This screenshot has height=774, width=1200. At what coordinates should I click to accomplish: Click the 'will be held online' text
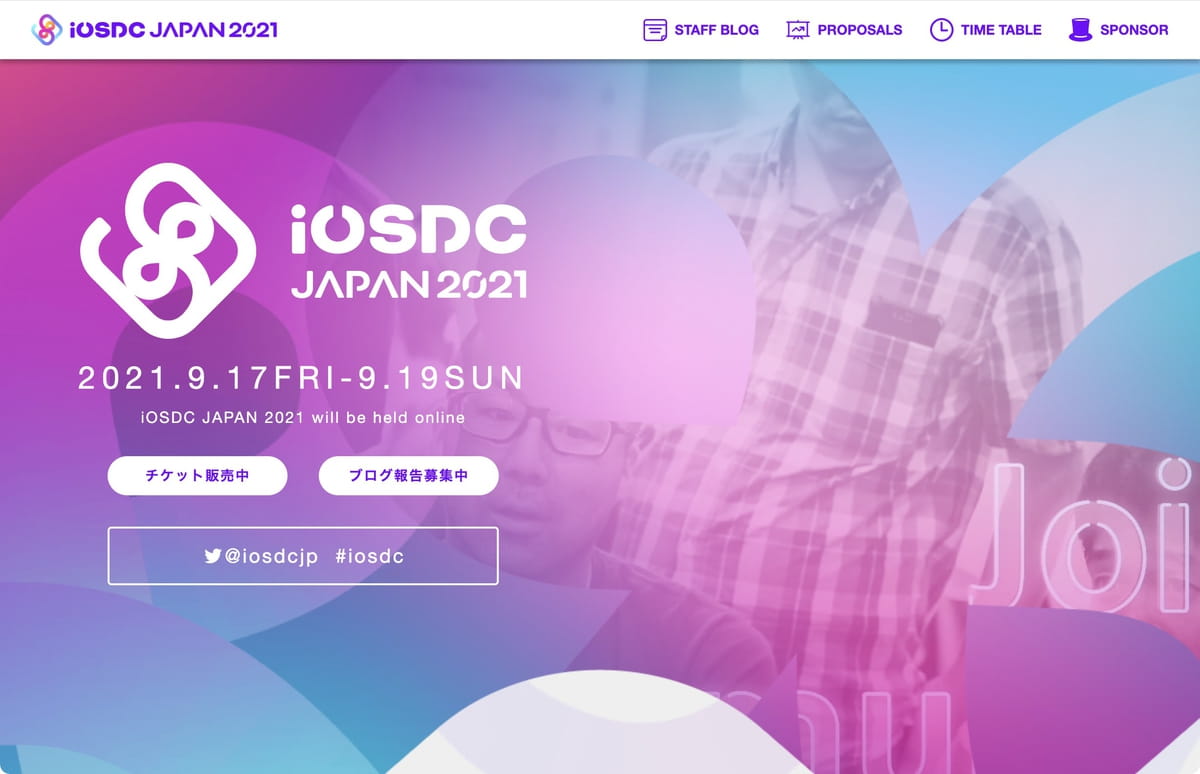[x=388, y=417]
